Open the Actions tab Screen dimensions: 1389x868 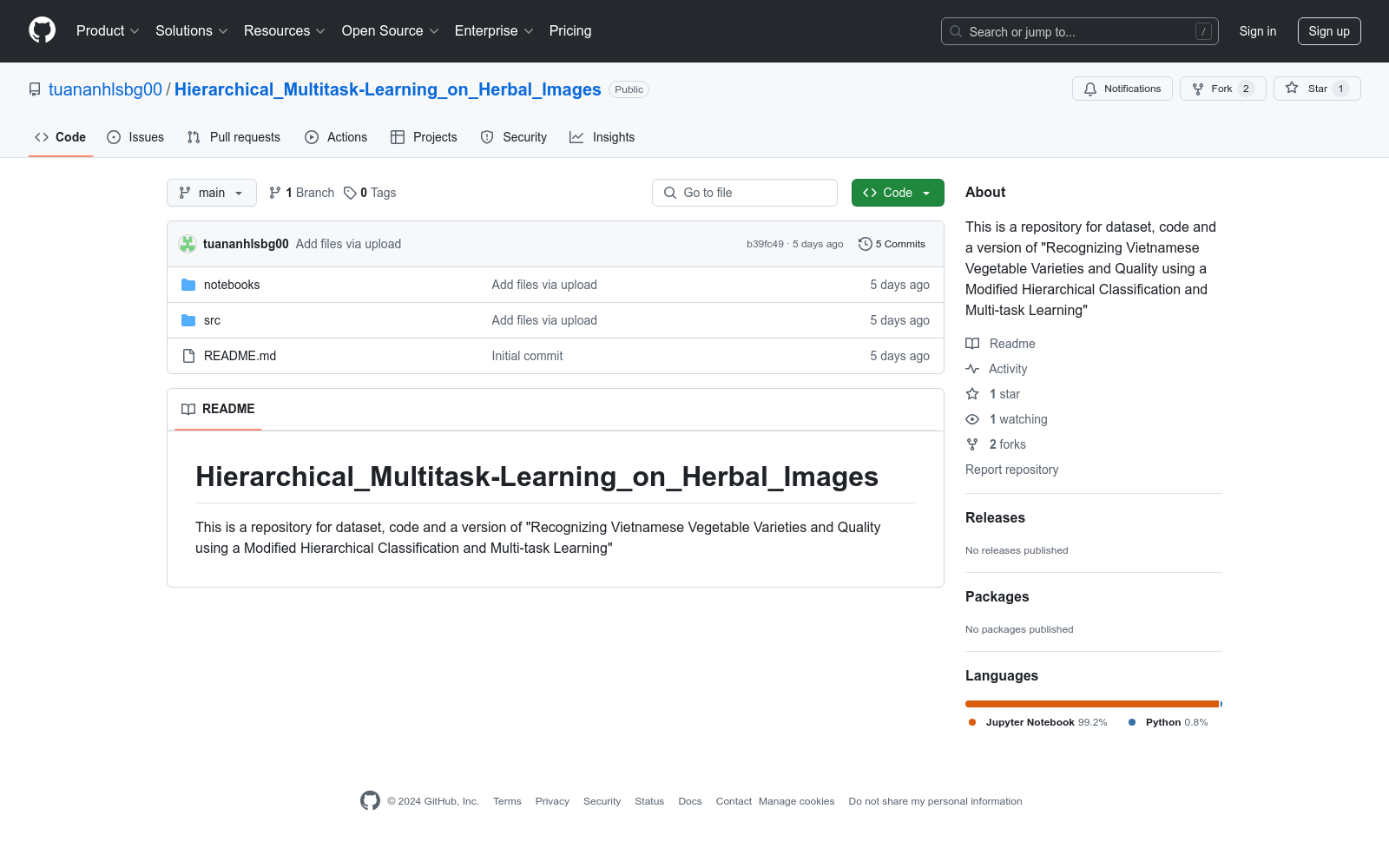click(x=336, y=137)
